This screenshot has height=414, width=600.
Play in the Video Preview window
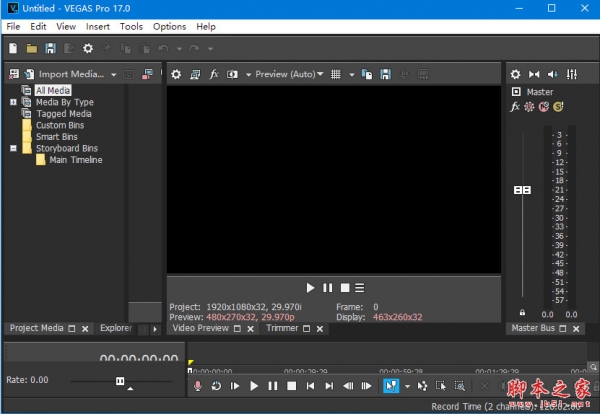click(310, 288)
